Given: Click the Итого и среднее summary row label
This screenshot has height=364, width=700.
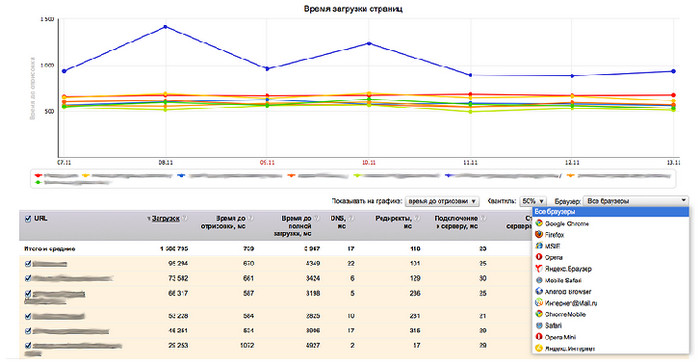Looking at the screenshot, I should (x=50, y=249).
